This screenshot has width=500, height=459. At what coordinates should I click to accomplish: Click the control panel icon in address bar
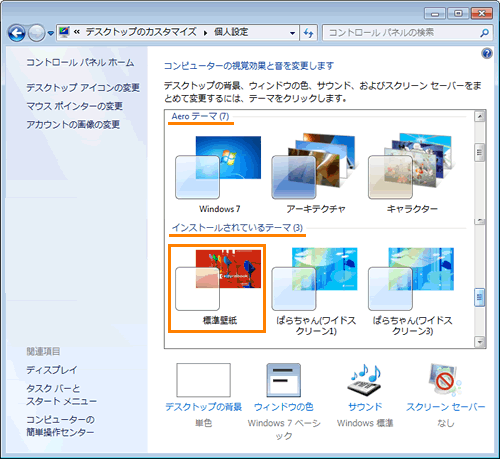click(64, 32)
